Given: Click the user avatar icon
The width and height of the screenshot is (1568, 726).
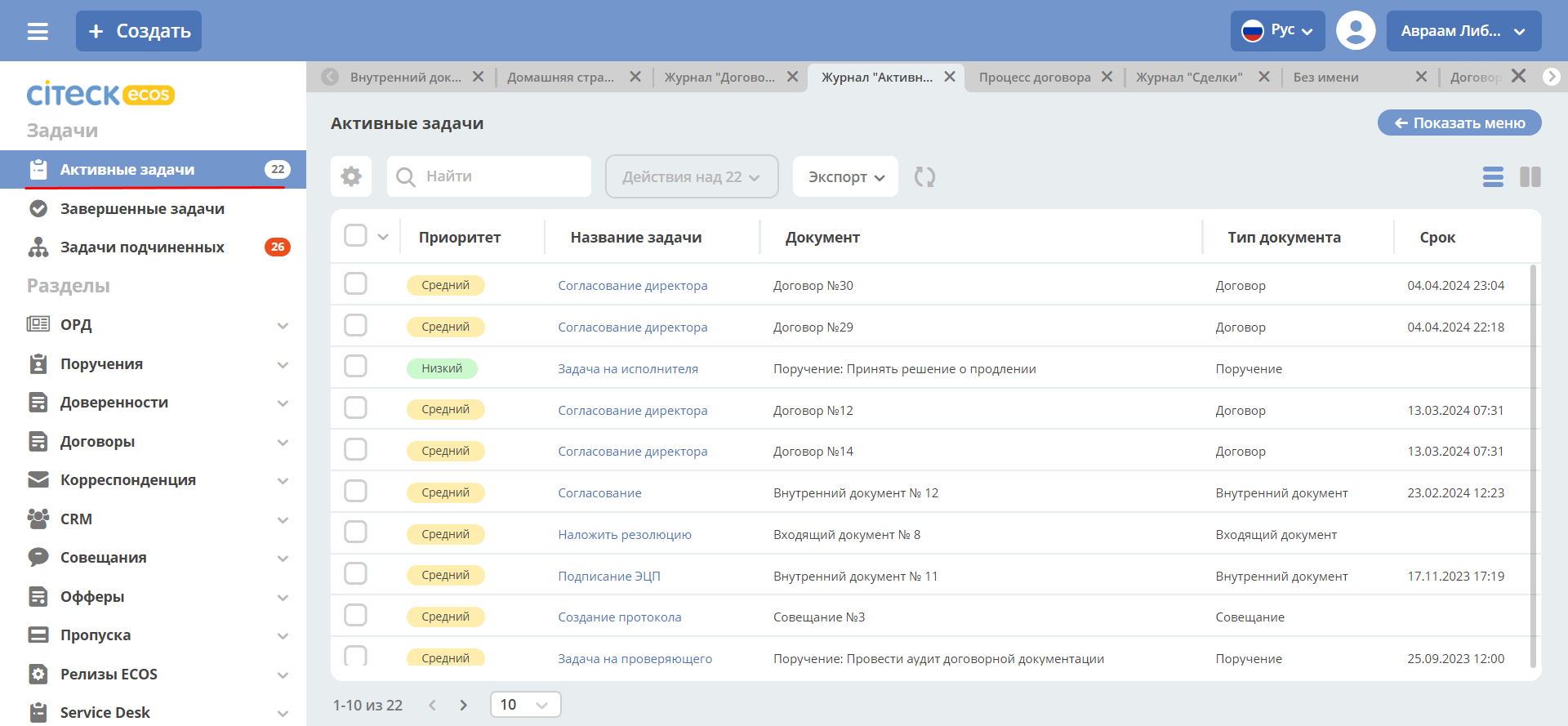Looking at the screenshot, I should click(1356, 31).
